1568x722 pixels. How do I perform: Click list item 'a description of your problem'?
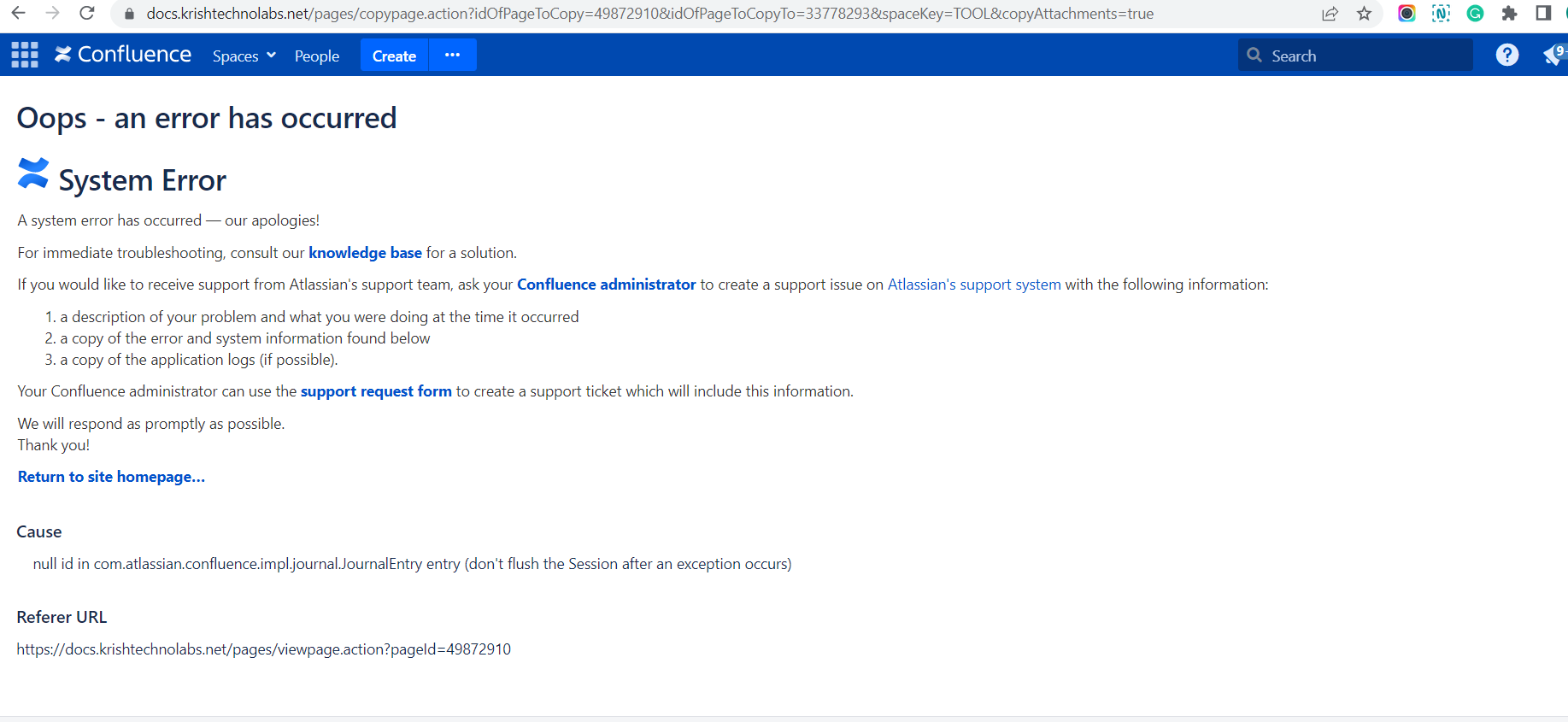pyautogui.click(x=320, y=317)
